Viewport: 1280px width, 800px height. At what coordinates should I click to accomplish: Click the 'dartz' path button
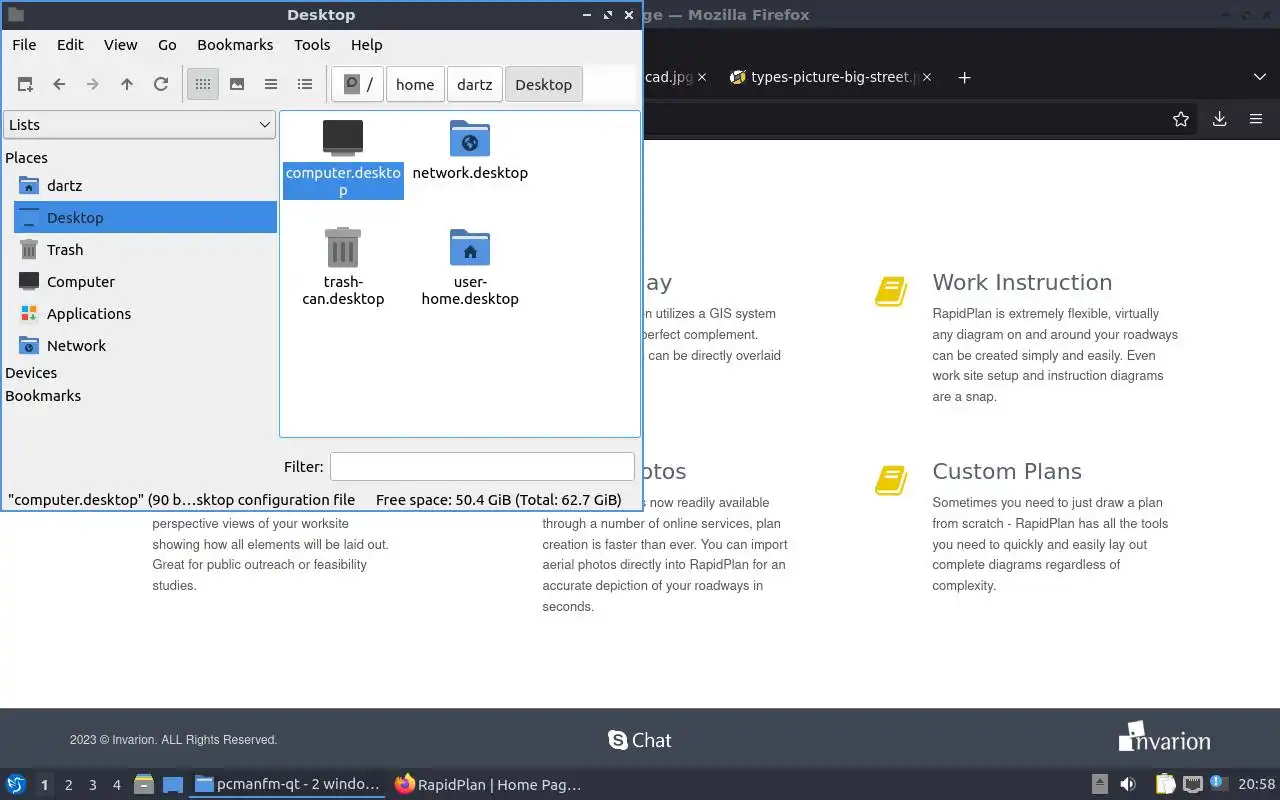[x=475, y=85]
